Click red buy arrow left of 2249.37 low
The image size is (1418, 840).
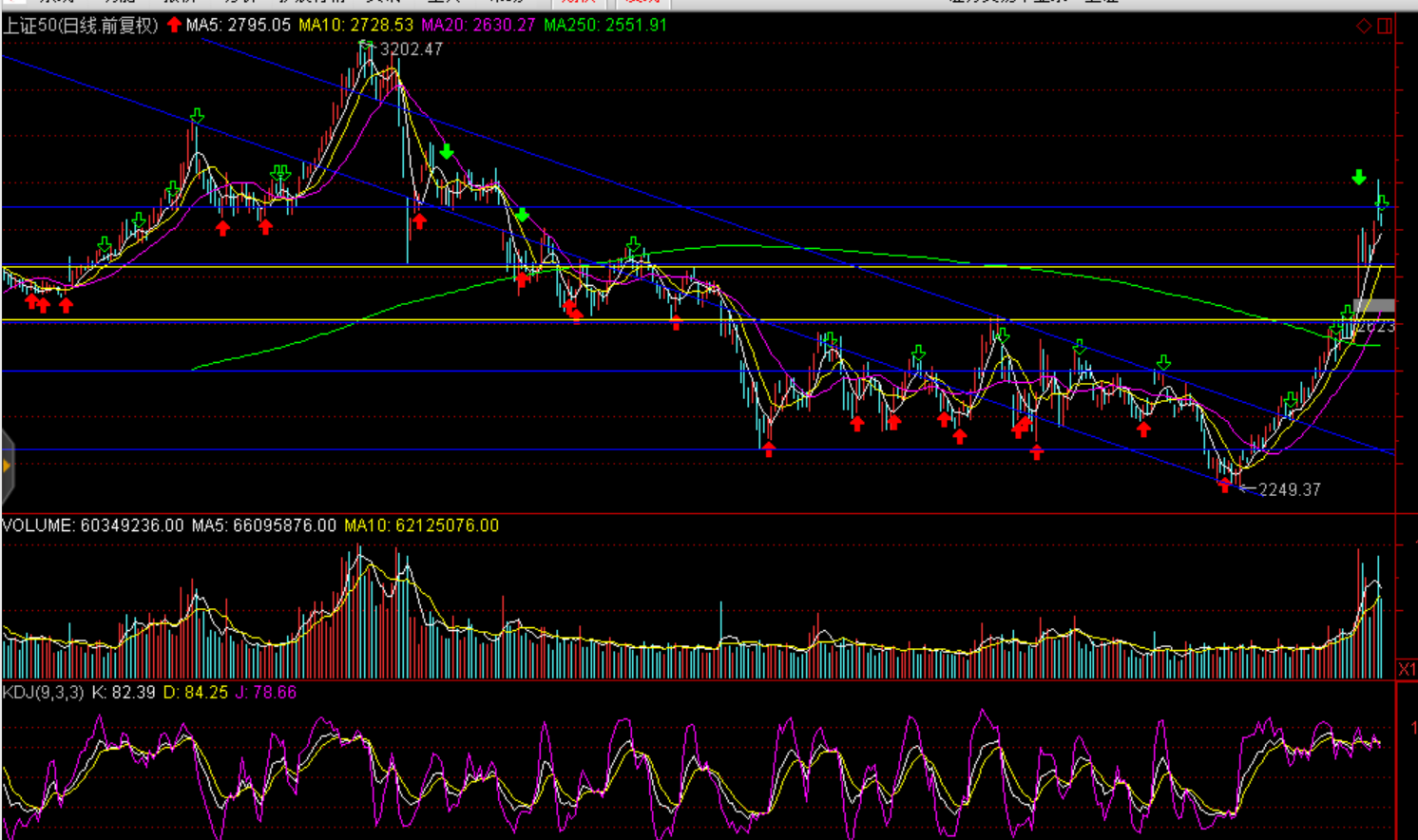point(1224,486)
